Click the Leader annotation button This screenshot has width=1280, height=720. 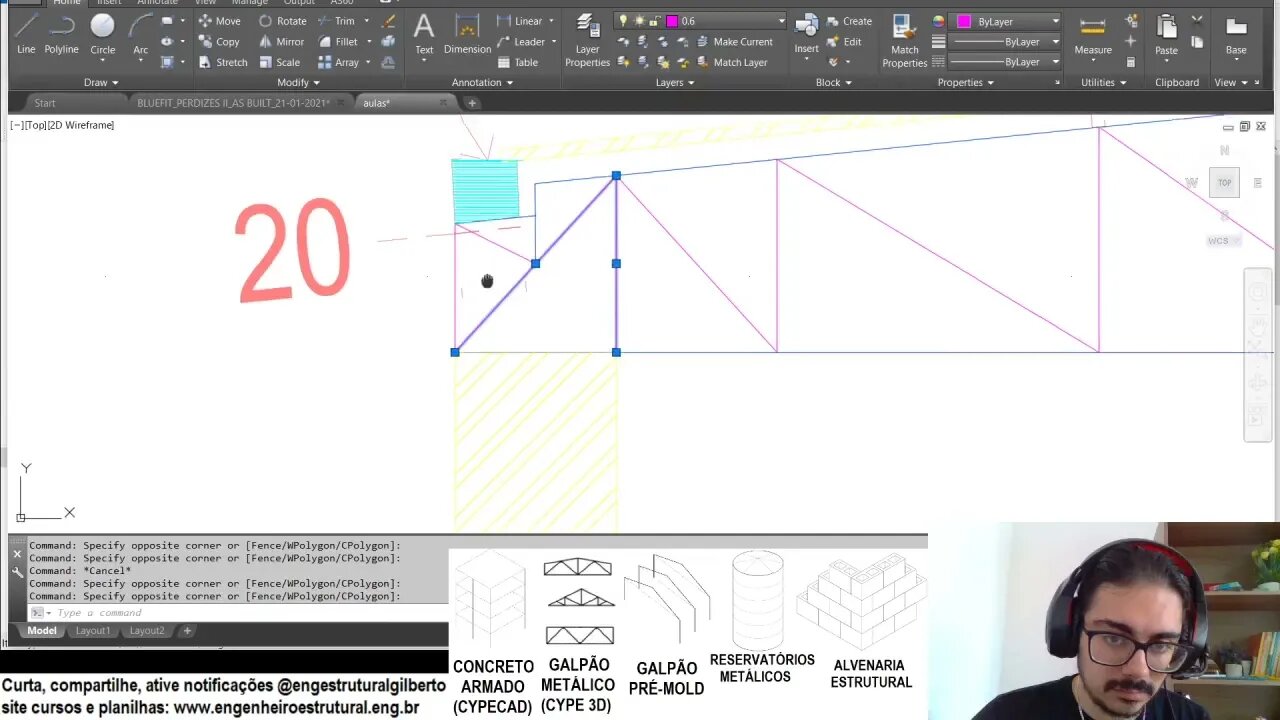tap(521, 42)
